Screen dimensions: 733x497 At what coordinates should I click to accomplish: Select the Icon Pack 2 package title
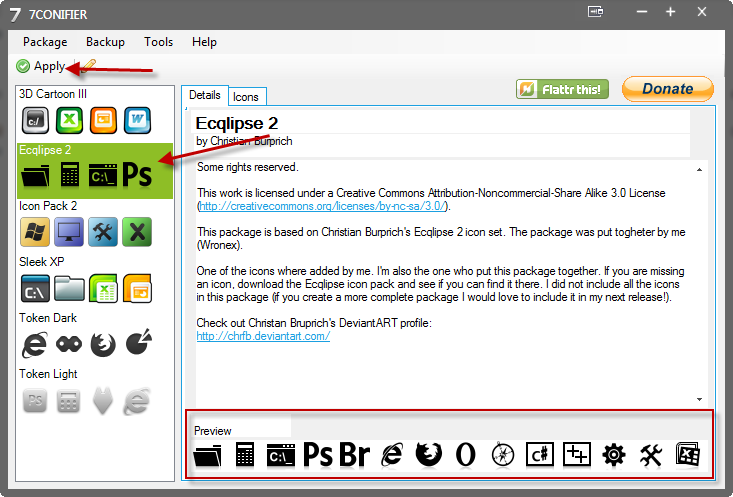tap(48, 206)
